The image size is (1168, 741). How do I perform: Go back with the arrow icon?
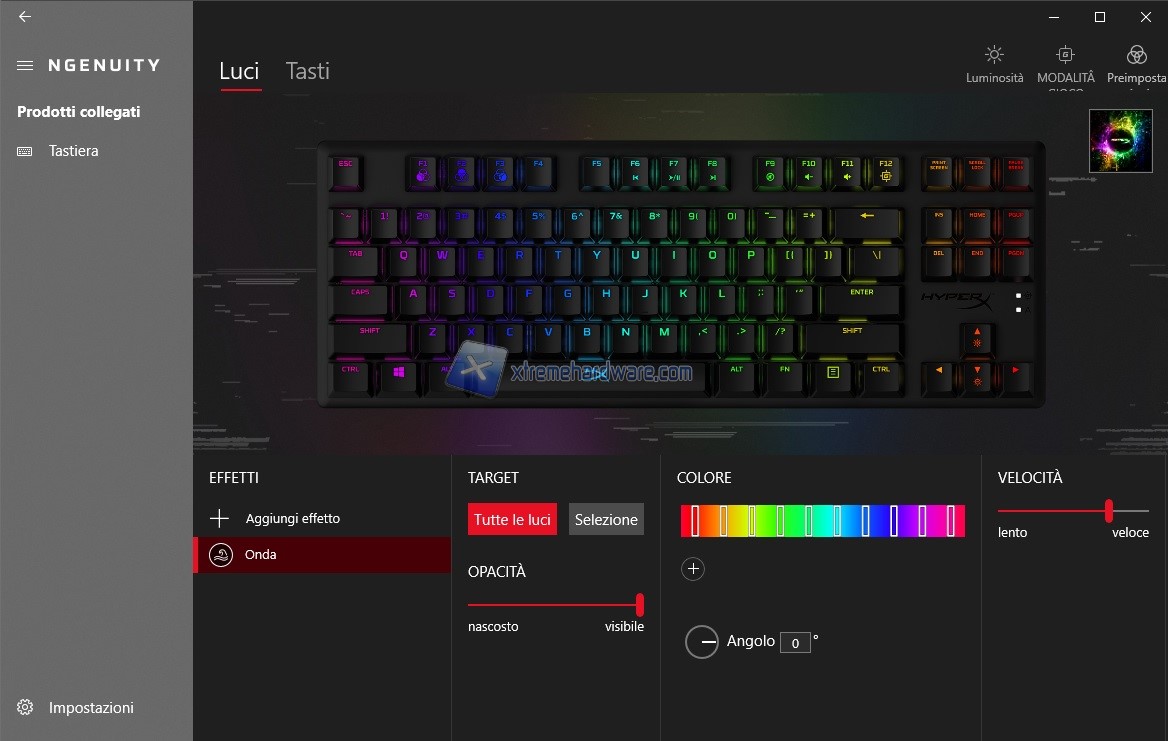(x=25, y=16)
